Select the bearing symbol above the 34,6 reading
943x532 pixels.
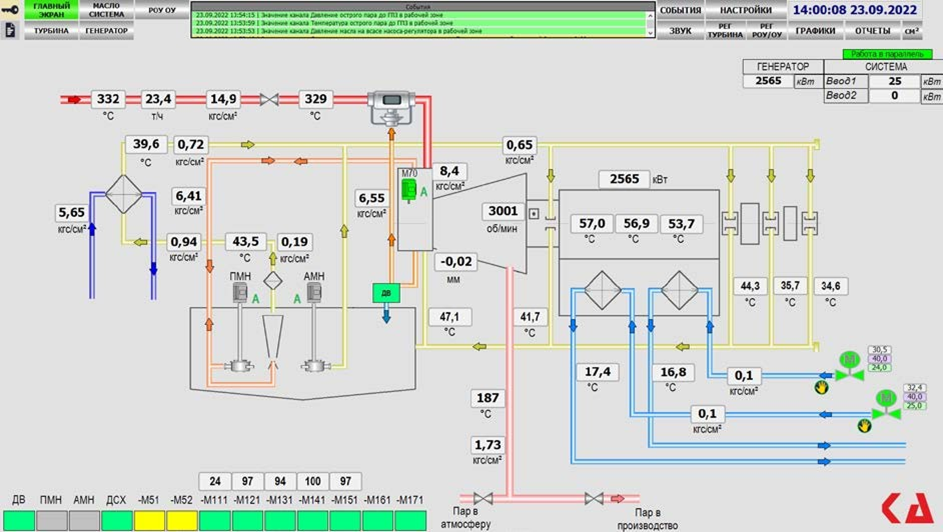point(810,224)
